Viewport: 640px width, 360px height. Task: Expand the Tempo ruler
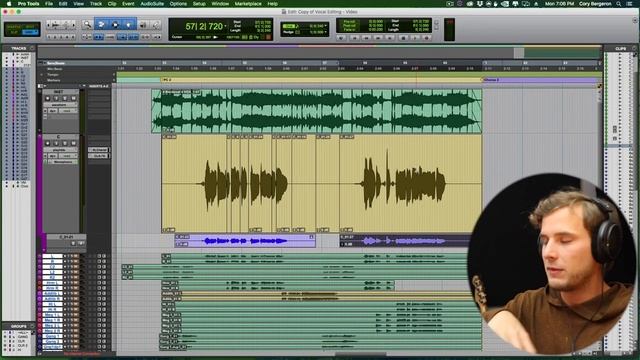[x=41, y=75]
